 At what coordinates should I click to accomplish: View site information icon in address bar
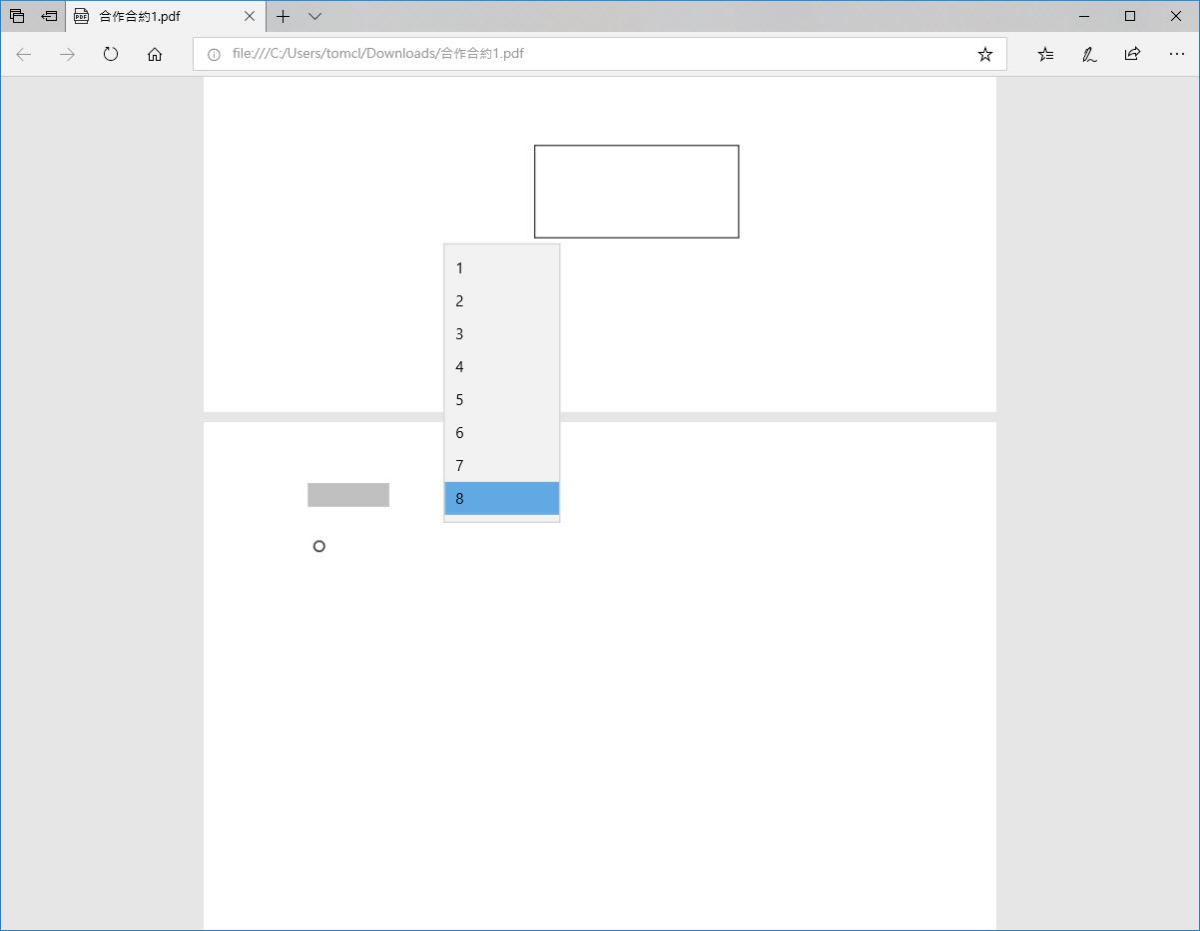tap(213, 54)
